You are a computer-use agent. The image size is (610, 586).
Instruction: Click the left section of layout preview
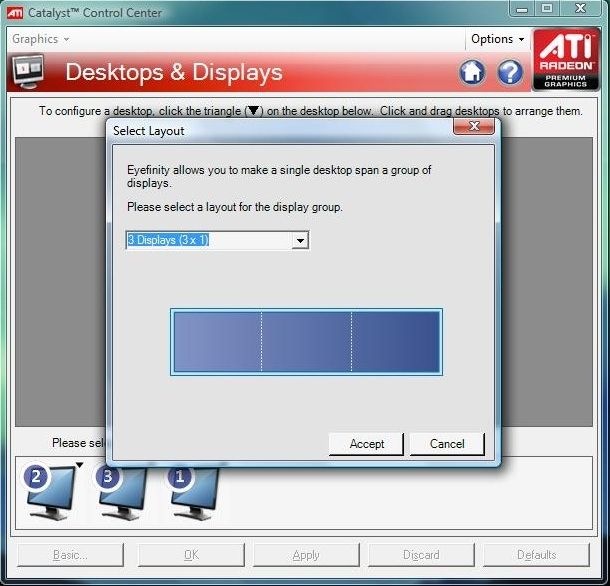[217, 342]
